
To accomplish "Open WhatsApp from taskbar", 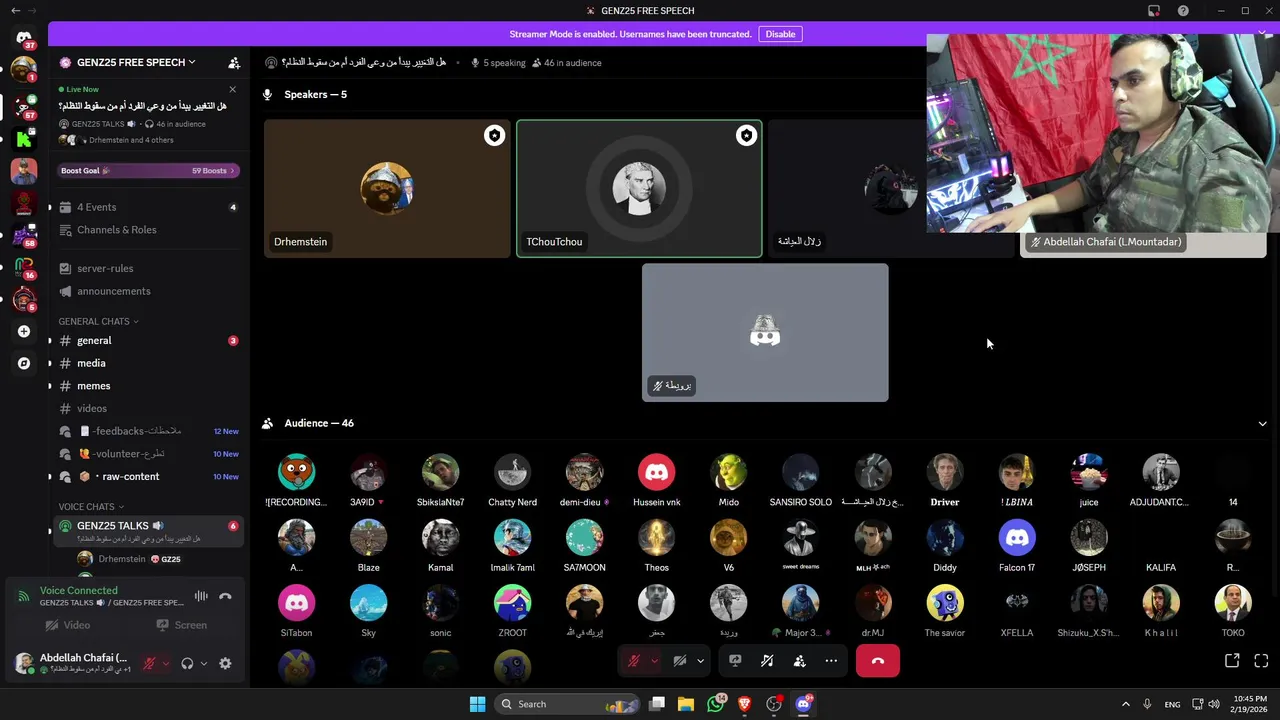I will pos(715,704).
